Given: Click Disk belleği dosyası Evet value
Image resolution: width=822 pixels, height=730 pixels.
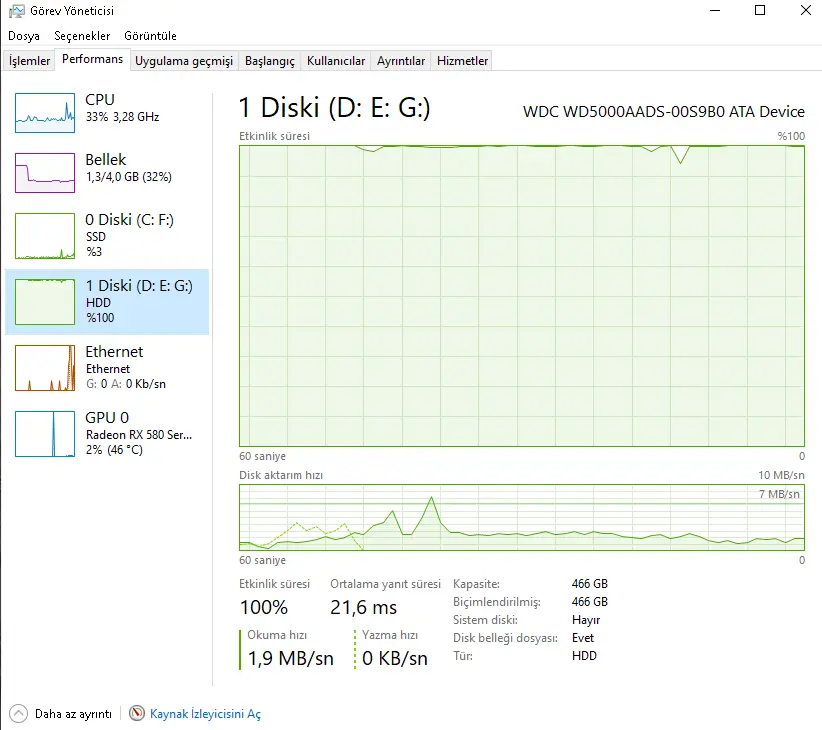Looking at the screenshot, I should point(583,638).
